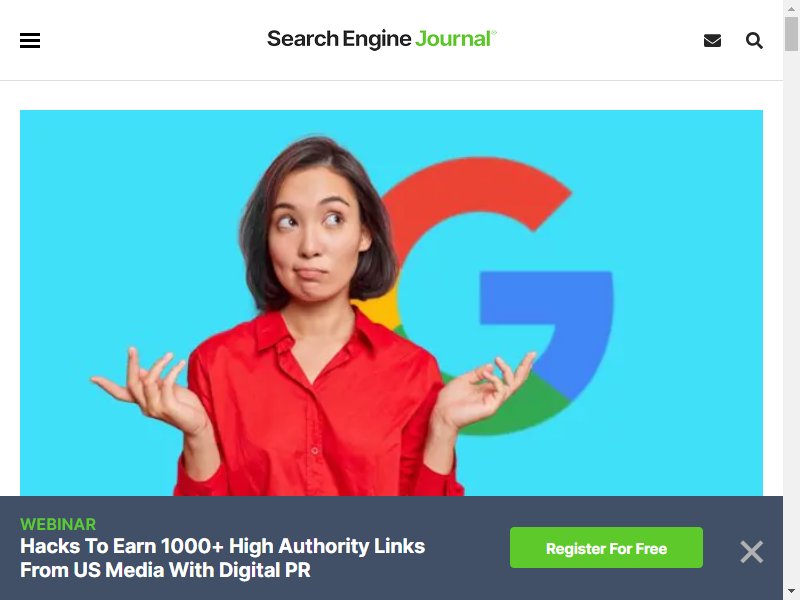Click the Search Engine Journal logo
Image resolution: width=800 pixels, height=600 pixels.
tap(382, 39)
